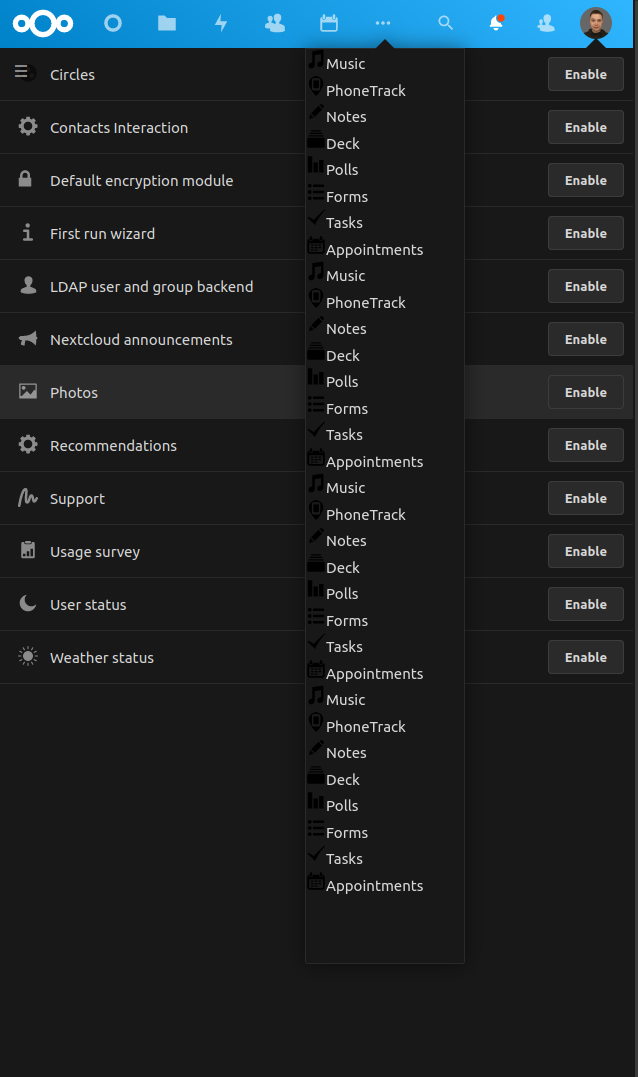
Task: Open the Dashboard app icon
Action: (x=113, y=22)
